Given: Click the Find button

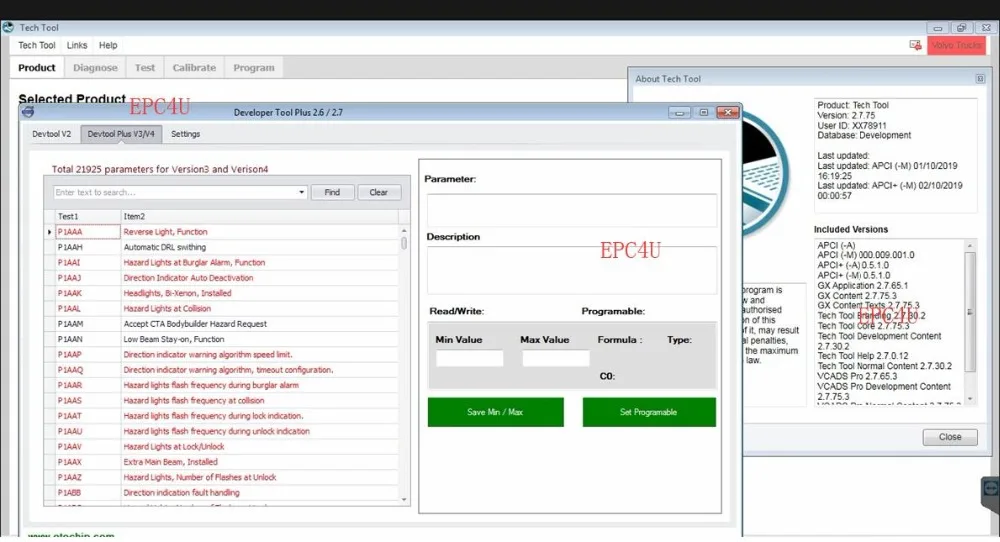Looking at the screenshot, I should pyautogui.click(x=332, y=193).
